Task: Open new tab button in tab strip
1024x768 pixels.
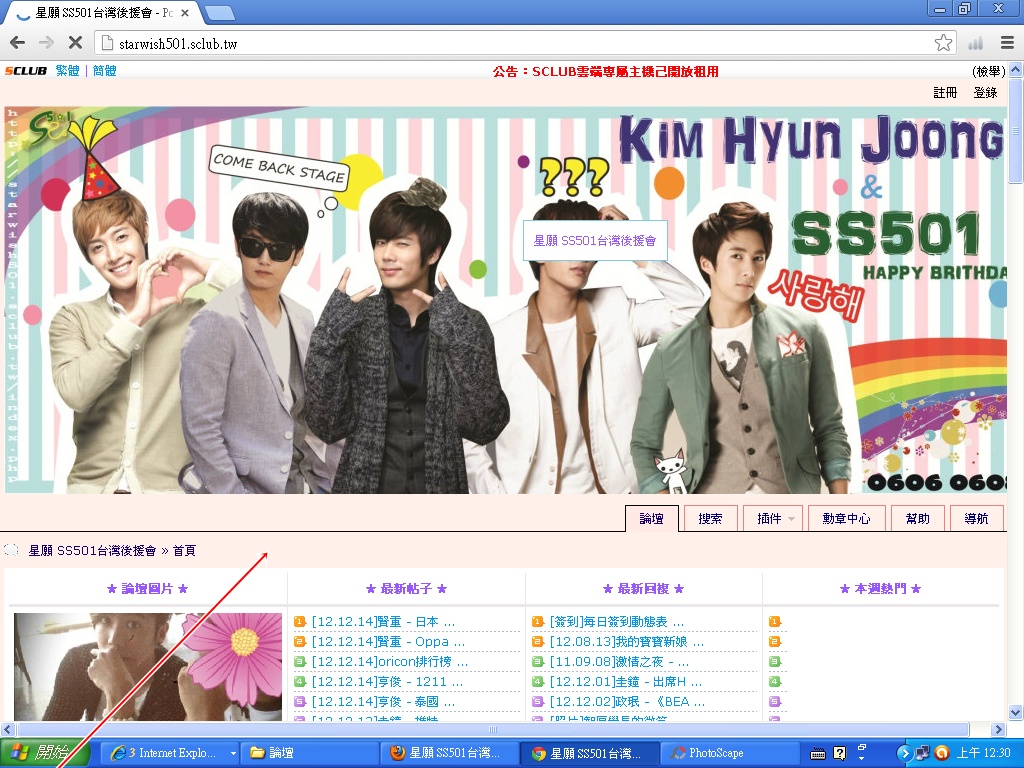Action: pos(220,12)
